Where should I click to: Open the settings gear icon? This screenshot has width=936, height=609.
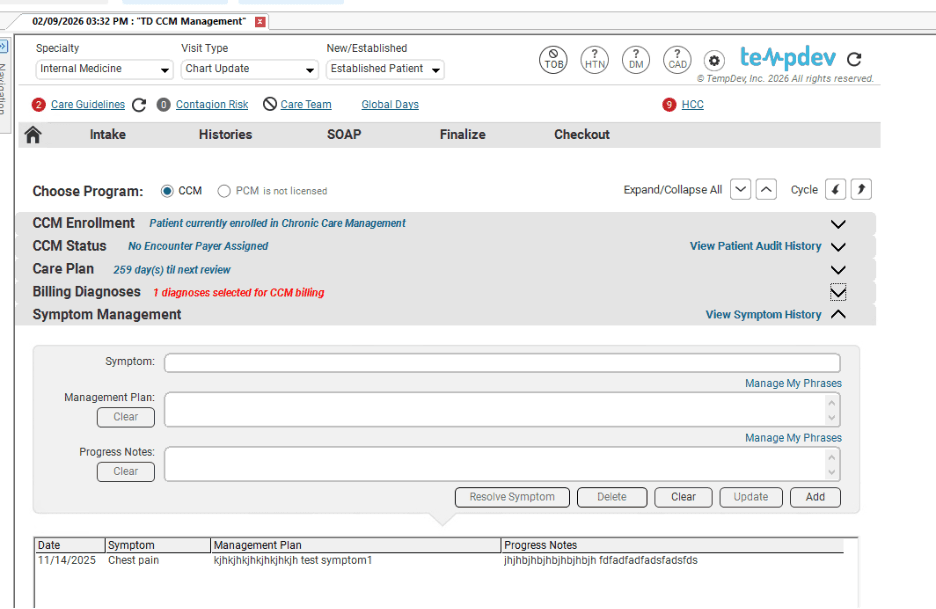pyautogui.click(x=714, y=60)
